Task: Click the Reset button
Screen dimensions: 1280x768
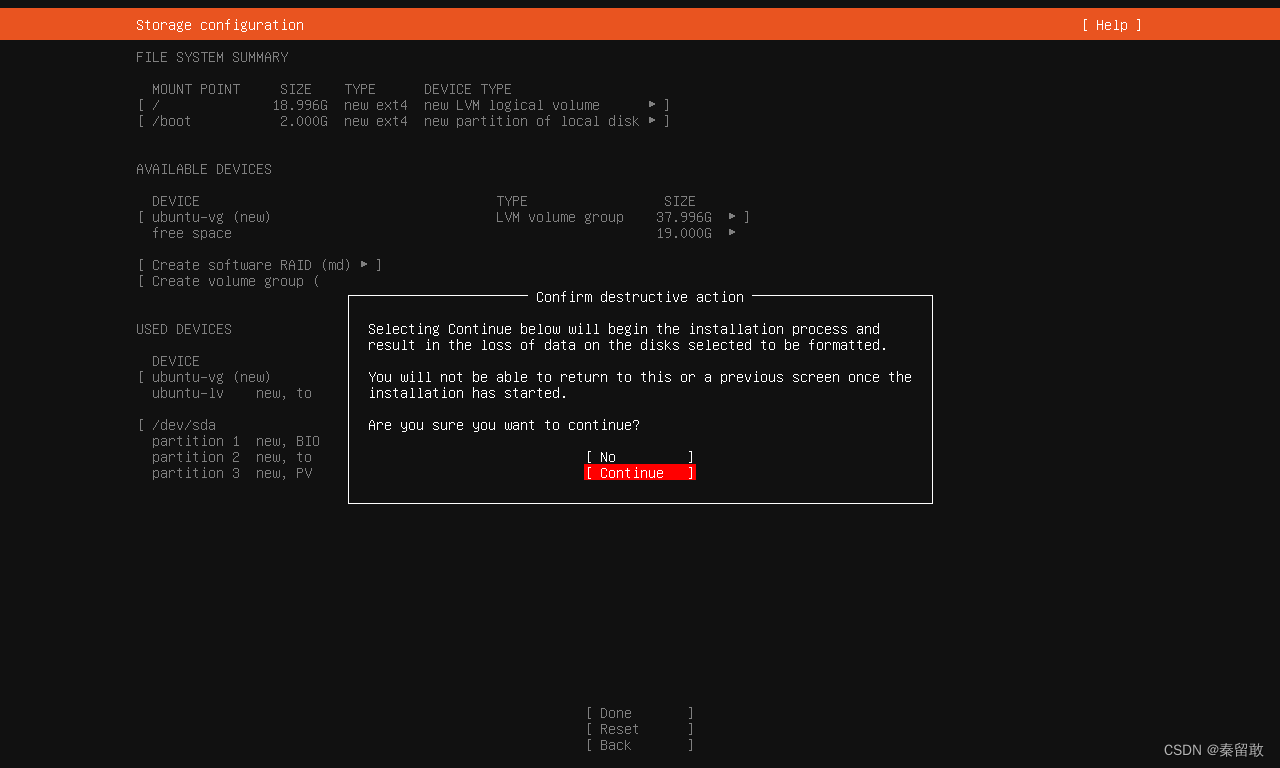Action: (640, 729)
